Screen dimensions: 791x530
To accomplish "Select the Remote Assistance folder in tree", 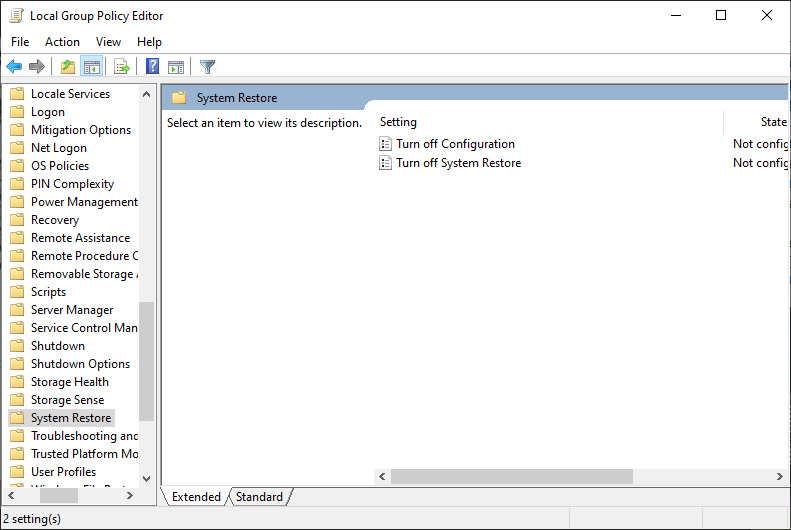I will (x=80, y=238).
